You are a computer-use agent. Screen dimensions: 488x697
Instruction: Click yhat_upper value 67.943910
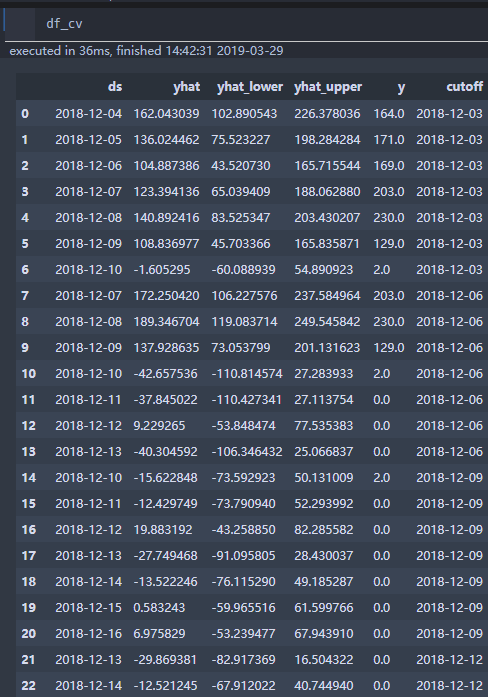(x=324, y=634)
